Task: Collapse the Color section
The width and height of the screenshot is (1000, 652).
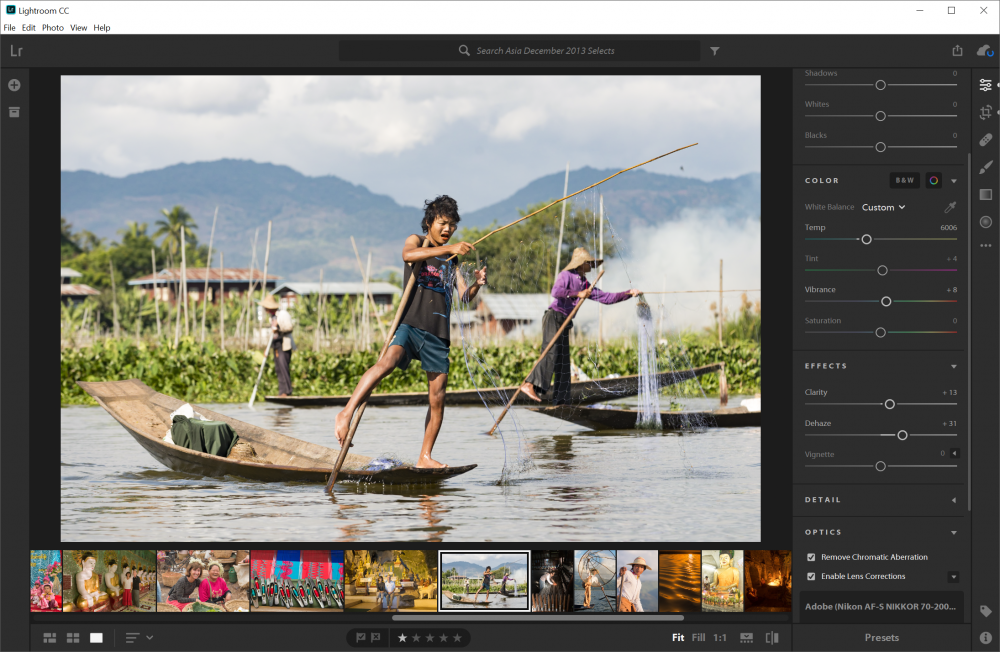Action: (x=954, y=181)
